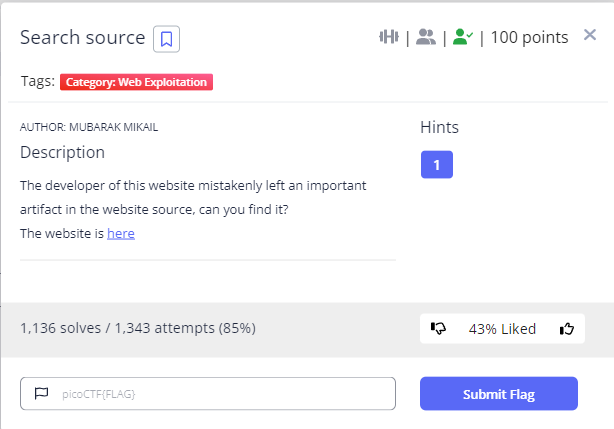Click the Submit Flag button
Image resolution: width=614 pixels, height=429 pixels.
499,394
